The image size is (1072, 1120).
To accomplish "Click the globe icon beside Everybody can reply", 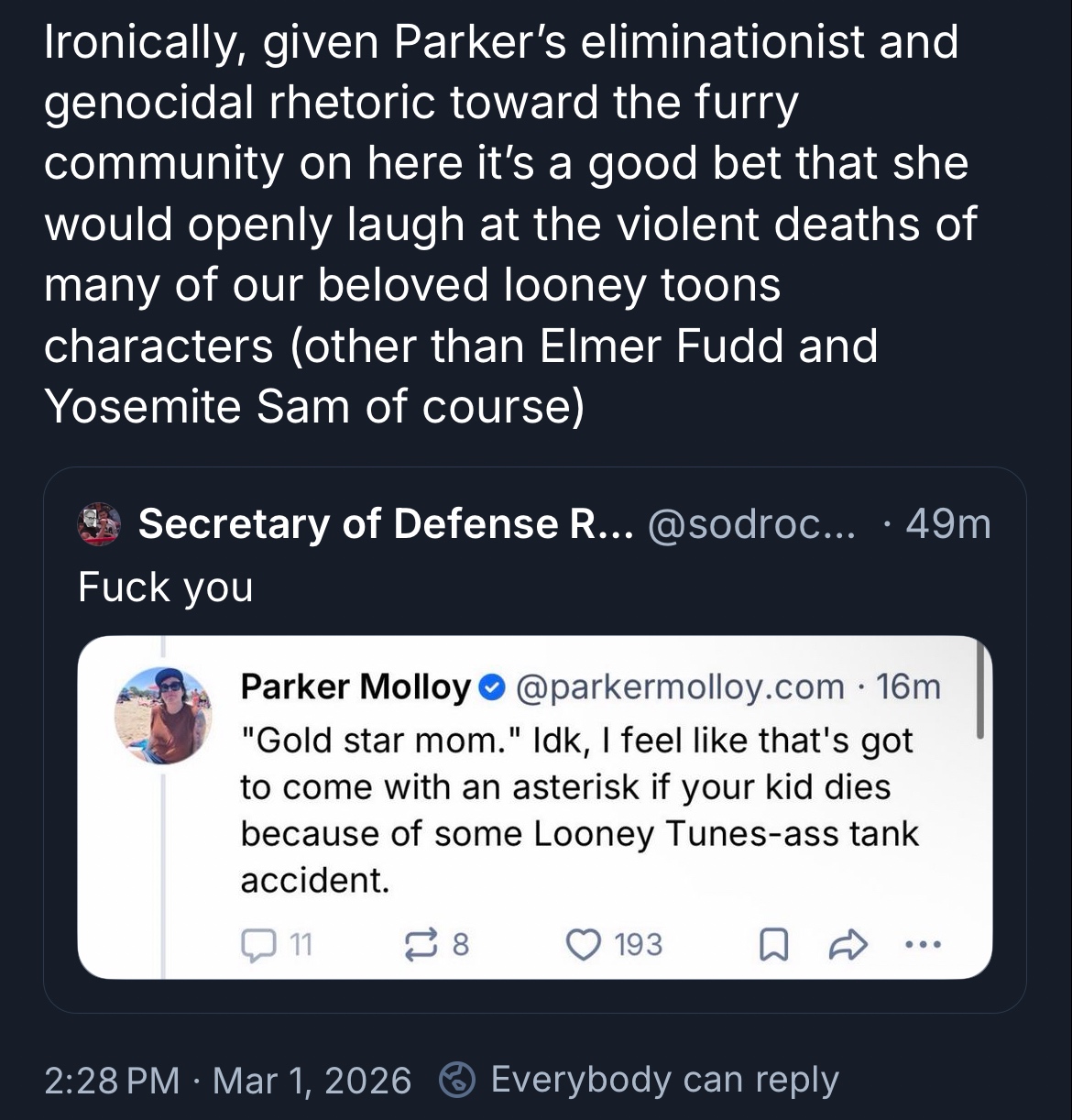I will pos(455,1079).
